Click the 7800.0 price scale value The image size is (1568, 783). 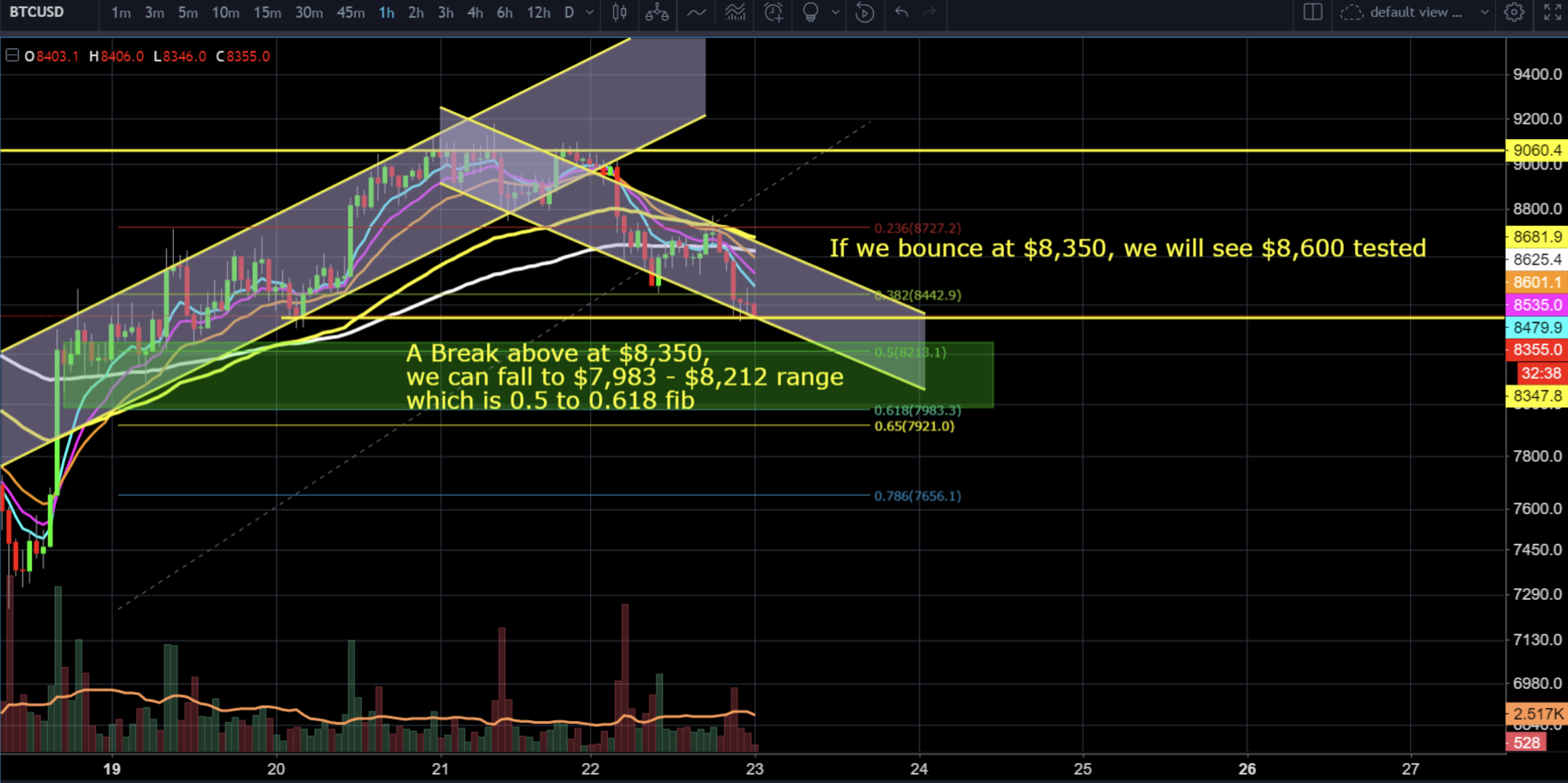(x=1537, y=456)
